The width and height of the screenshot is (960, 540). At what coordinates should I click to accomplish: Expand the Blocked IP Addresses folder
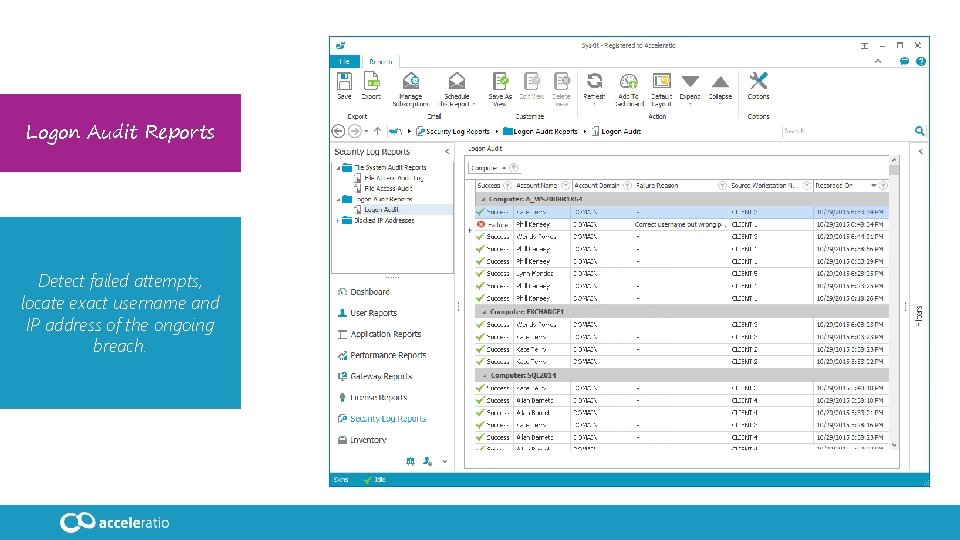338,220
